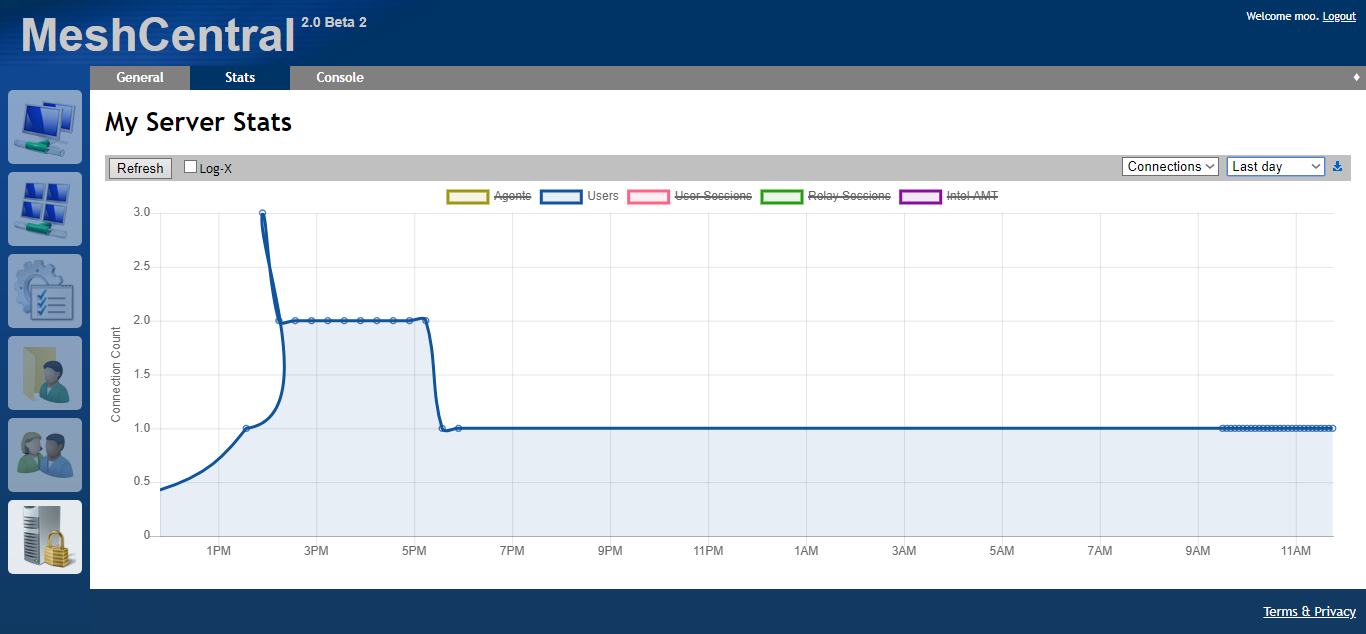The image size is (1366, 634).
Task: Open the desktop grid sidebar icon
Action: click(x=45, y=209)
